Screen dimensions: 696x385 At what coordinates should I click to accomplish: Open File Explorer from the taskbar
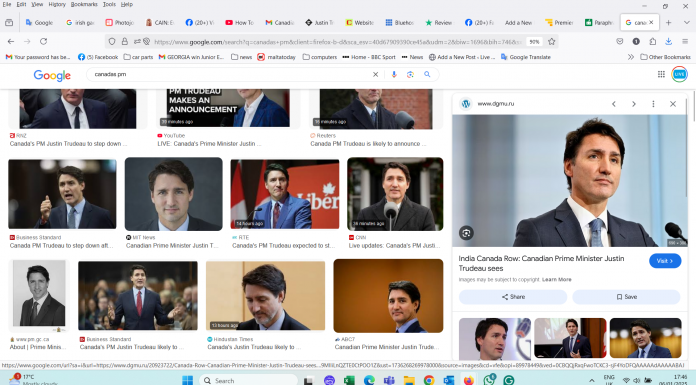[x=409, y=380]
